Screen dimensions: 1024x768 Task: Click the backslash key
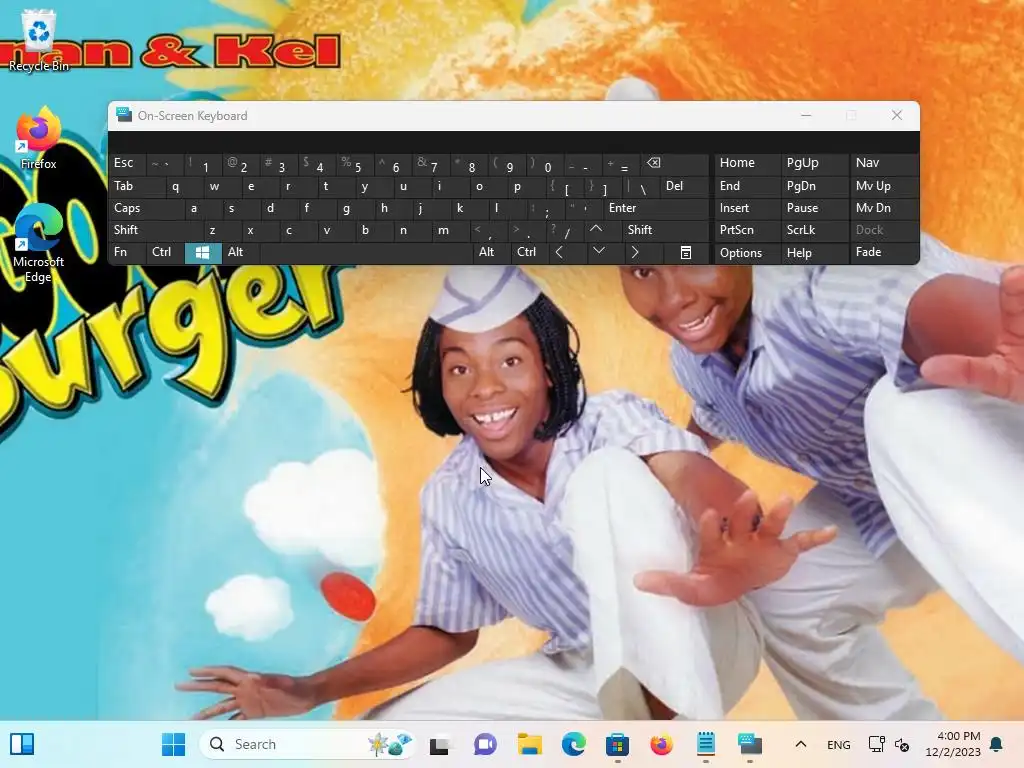pos(640,187)
